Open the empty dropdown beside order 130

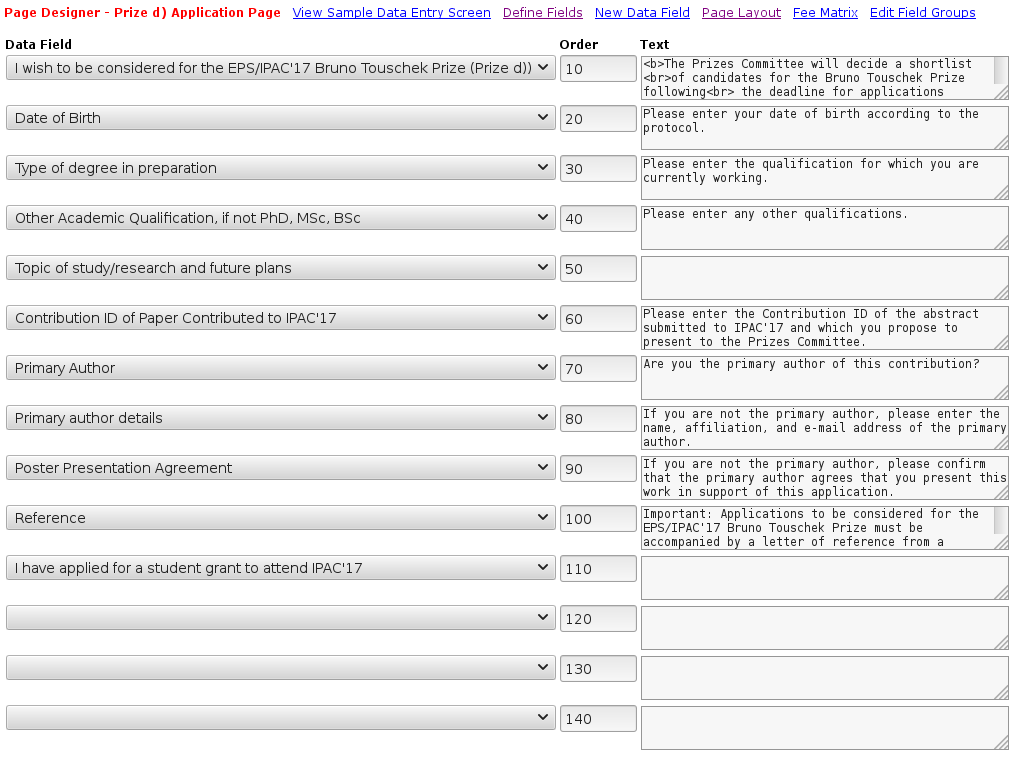click(x=281, y=668)
